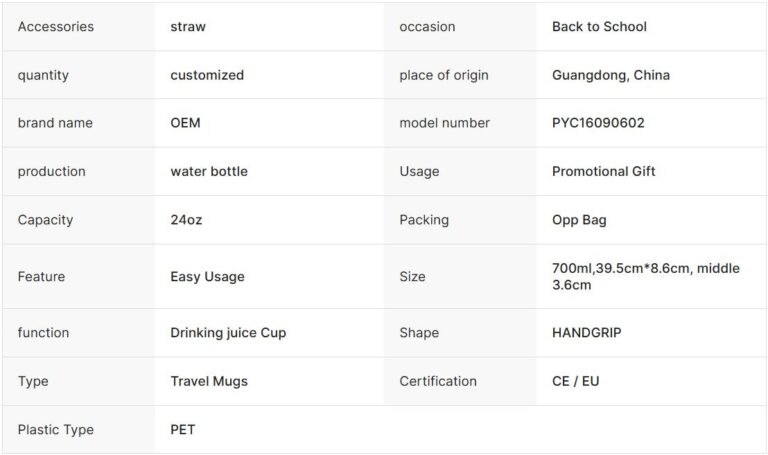Click the 'CE / EU' certification value
This screenshot has height=455, width=768.
click(576, 381)
